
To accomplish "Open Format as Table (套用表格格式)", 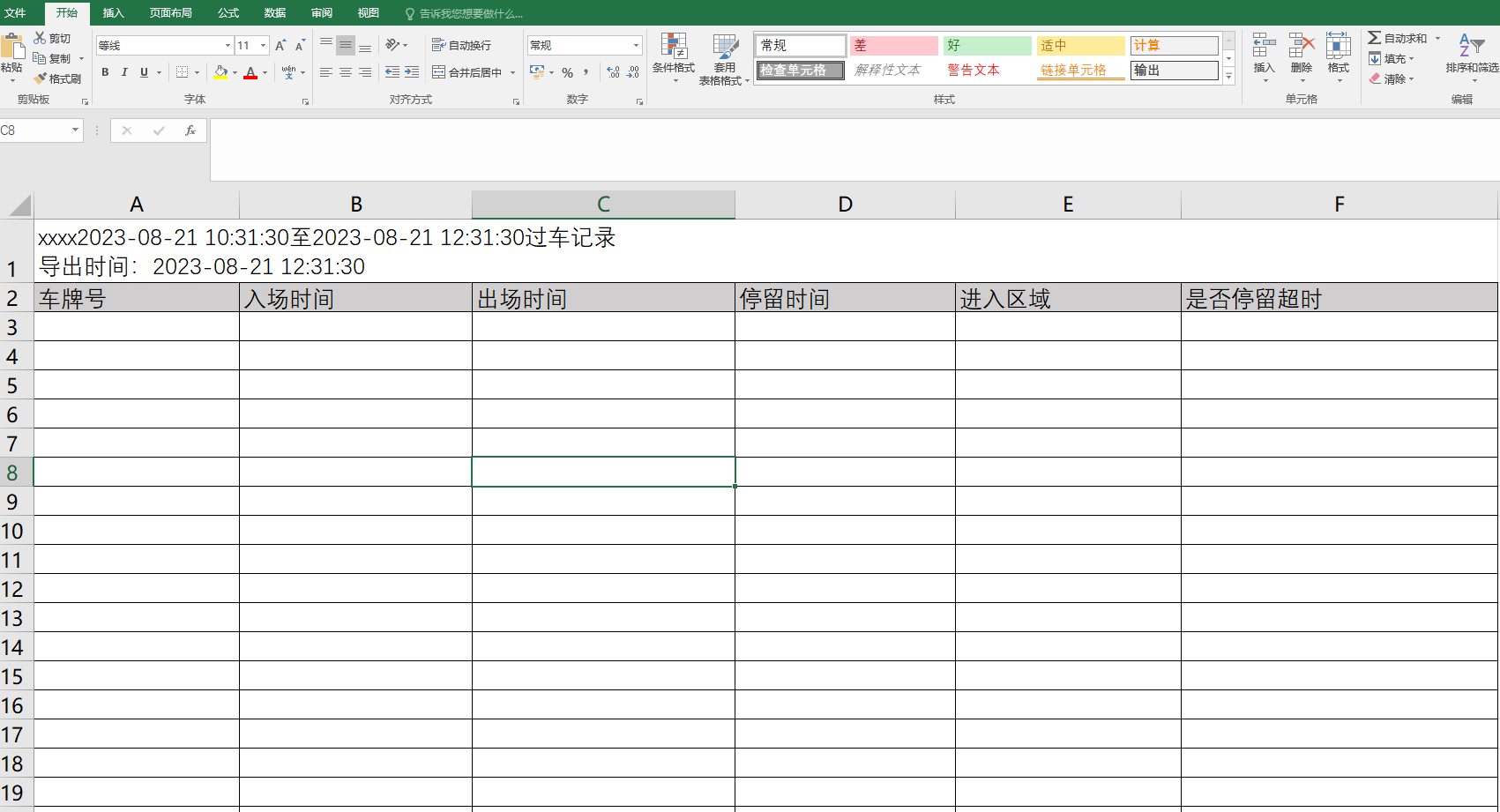I will click(724, 60).
